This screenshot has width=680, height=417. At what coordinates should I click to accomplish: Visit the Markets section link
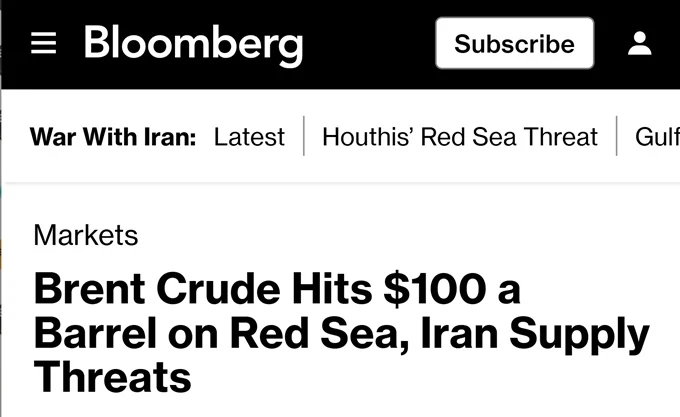coord(86,235)
